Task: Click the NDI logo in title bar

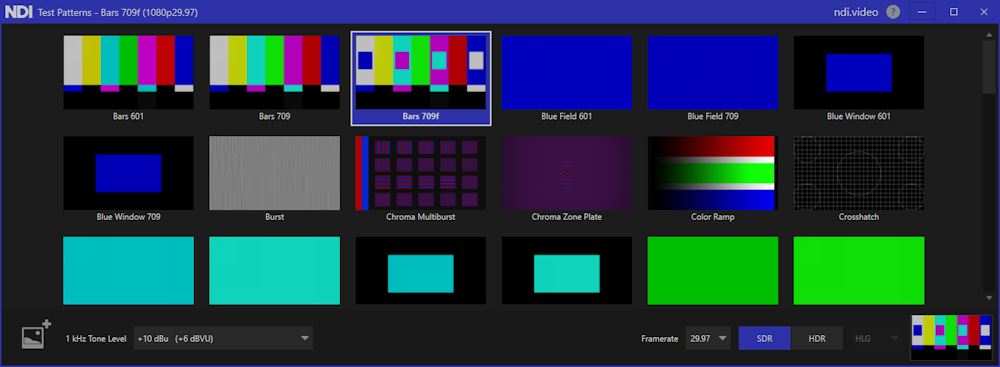Action: tap(18, 11)
